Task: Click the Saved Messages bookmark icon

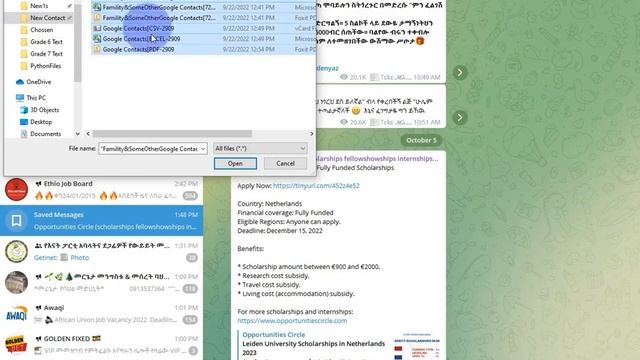Action: pyautogui.click(x=16, y=221)
